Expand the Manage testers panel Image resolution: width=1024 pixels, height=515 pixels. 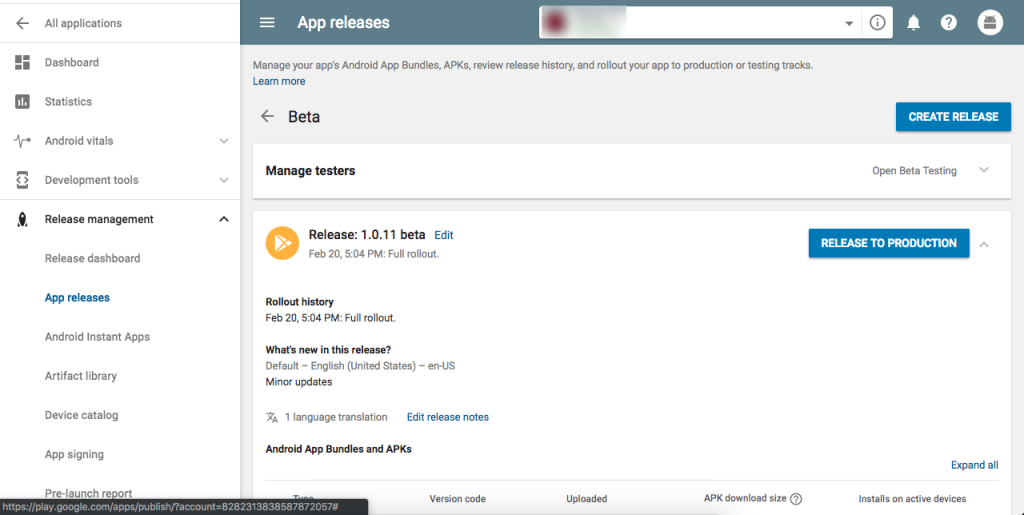coord(984,170)
